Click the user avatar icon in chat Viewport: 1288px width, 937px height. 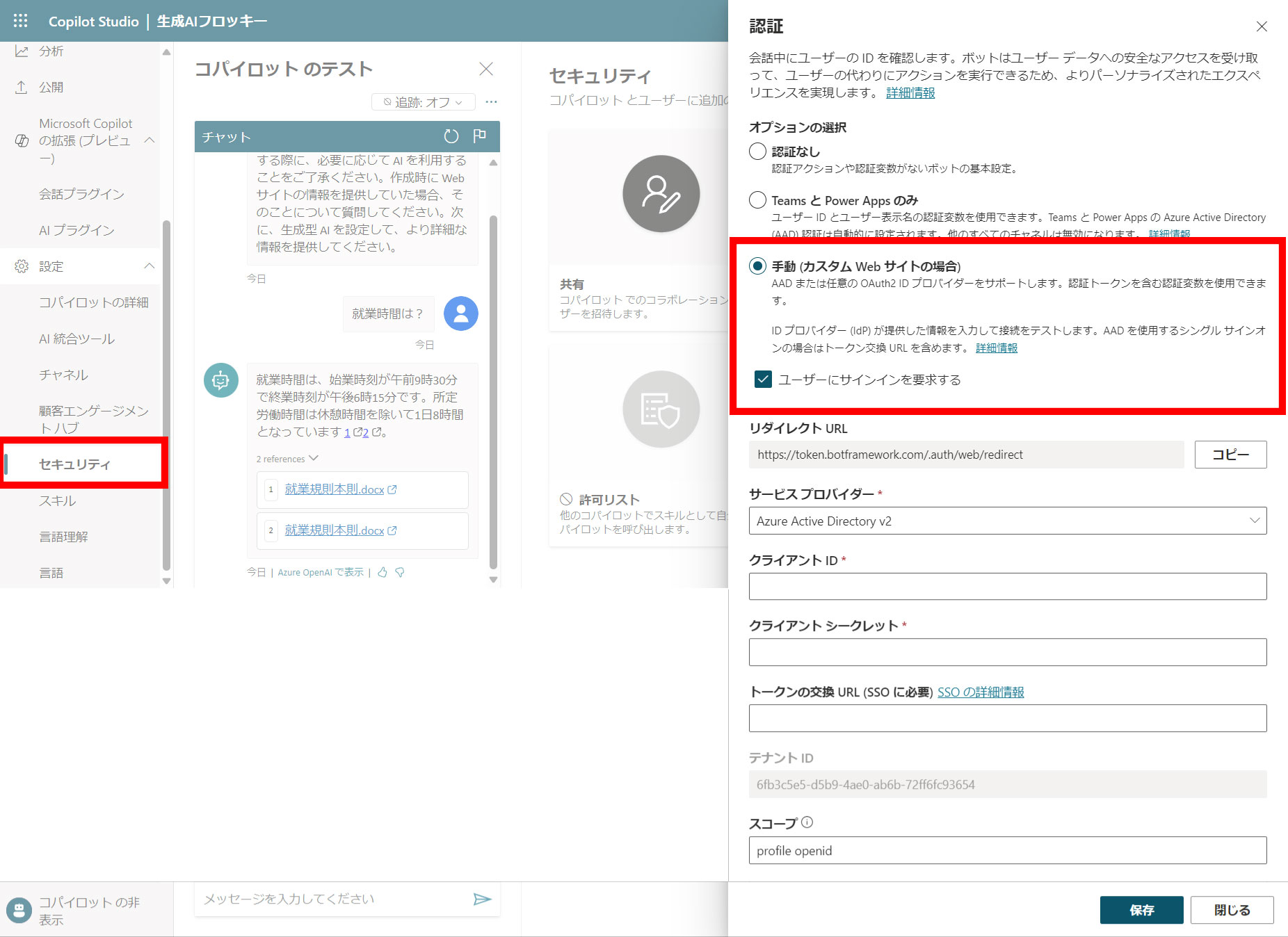(x=461, y=313)
